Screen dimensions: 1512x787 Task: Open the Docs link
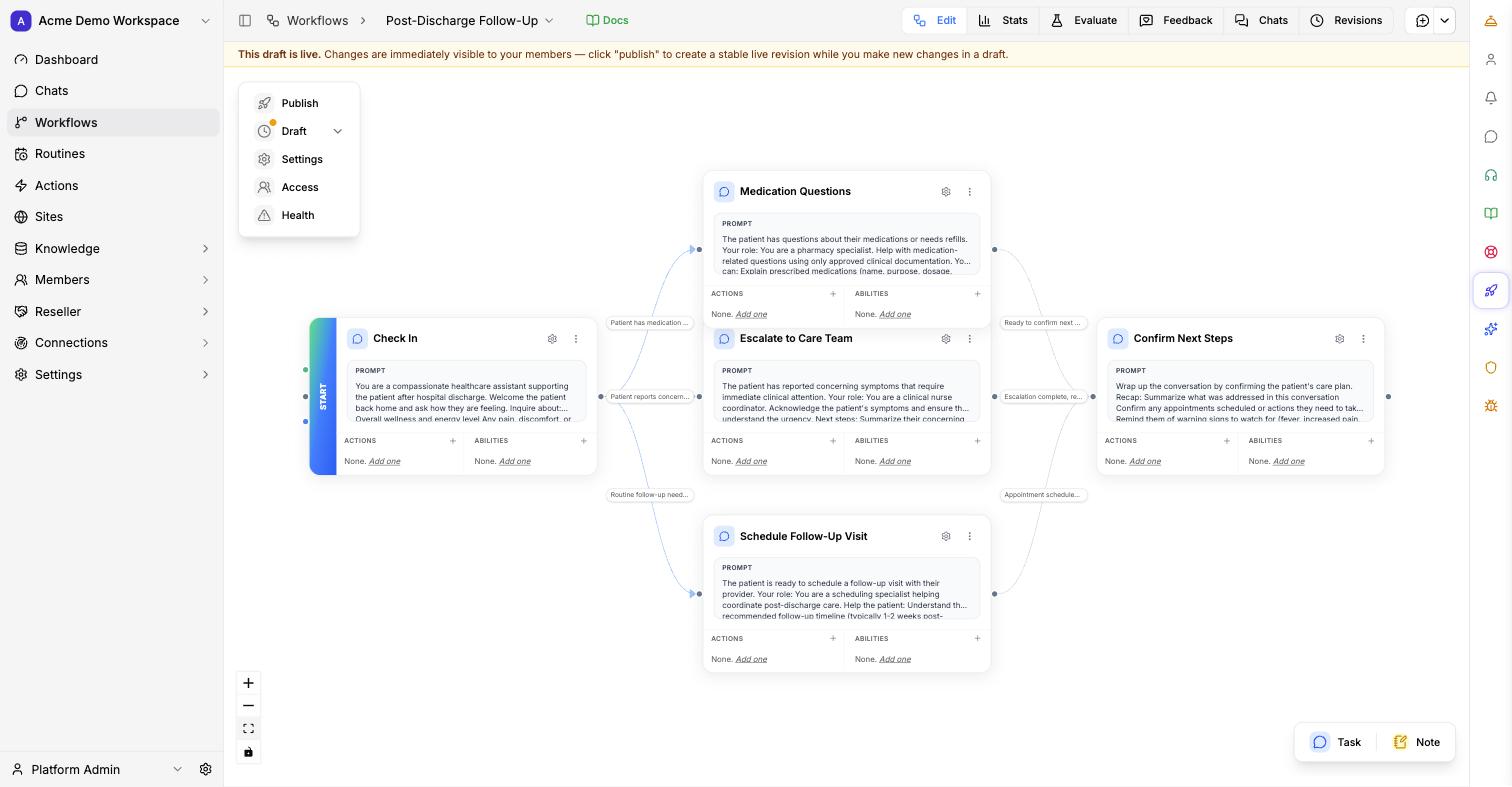(x=607, y=21)
